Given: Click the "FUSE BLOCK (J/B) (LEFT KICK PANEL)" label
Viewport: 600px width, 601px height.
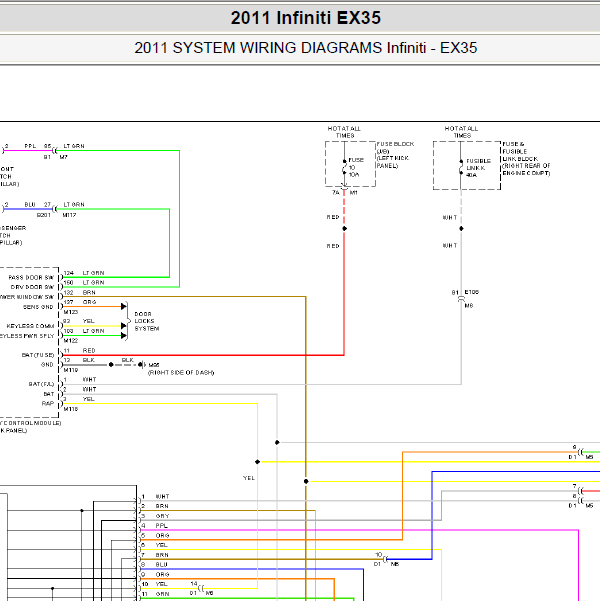Looking at the screenshot, I should click(x=395, y=155).
